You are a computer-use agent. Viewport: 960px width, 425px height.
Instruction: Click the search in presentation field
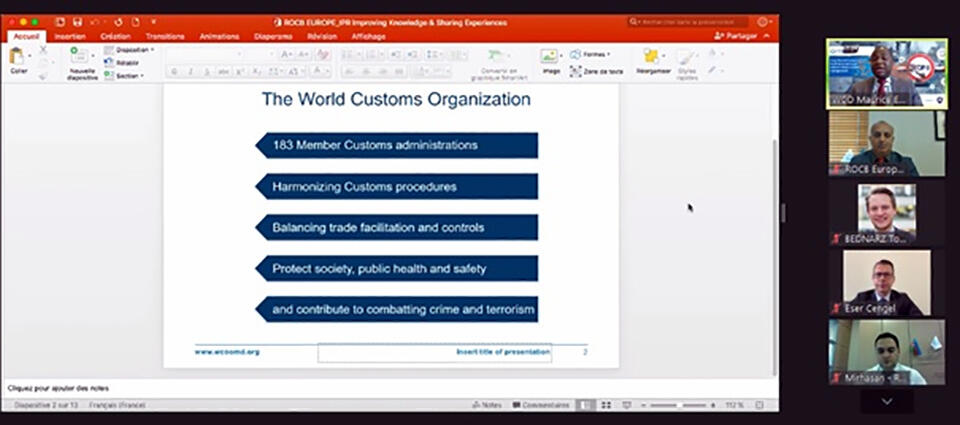(688, 22)
